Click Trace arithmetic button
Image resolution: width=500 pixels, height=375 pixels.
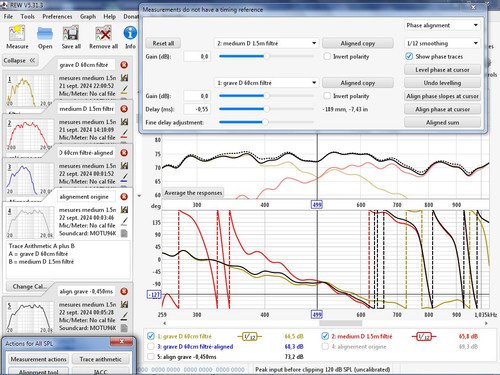[x=100, y=359]
